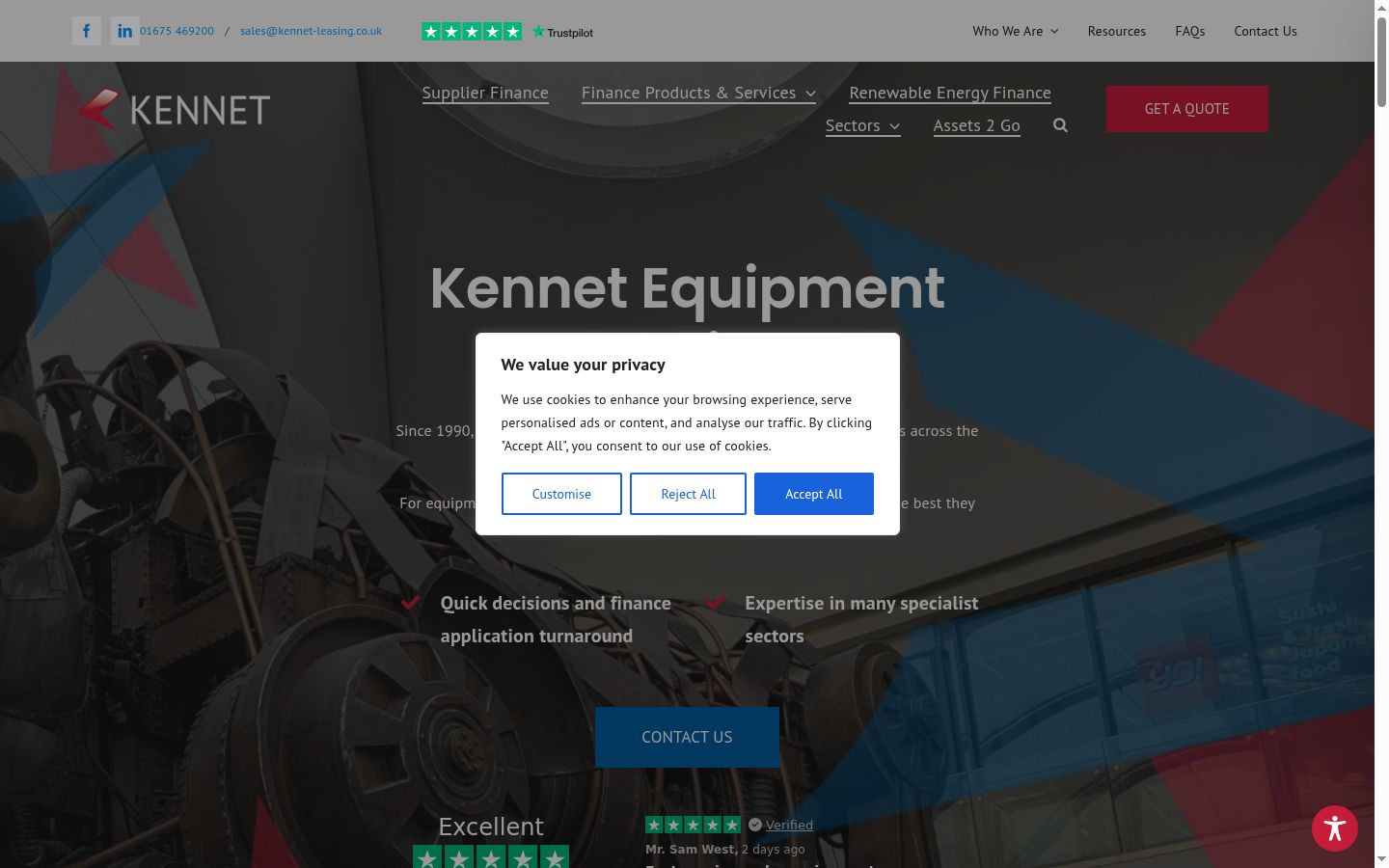
Task: Click the Kennet logo
Action: [x=174, y=109]
